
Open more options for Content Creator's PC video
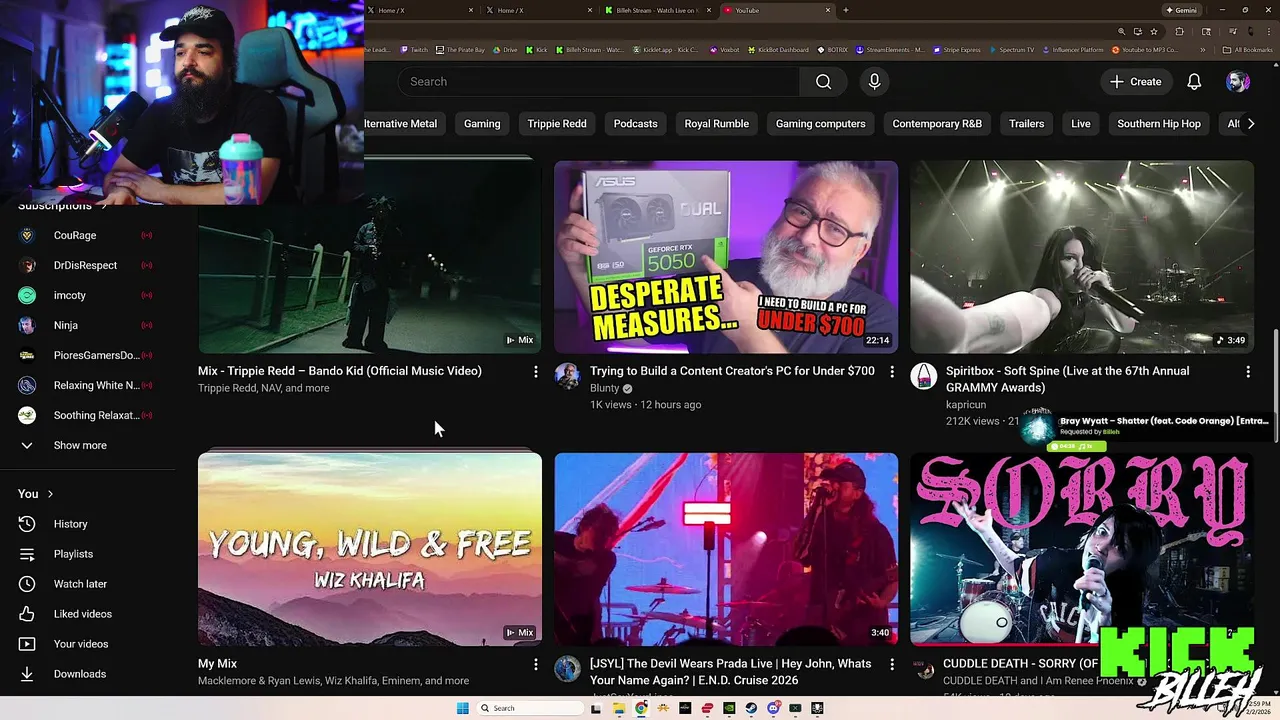892,372
